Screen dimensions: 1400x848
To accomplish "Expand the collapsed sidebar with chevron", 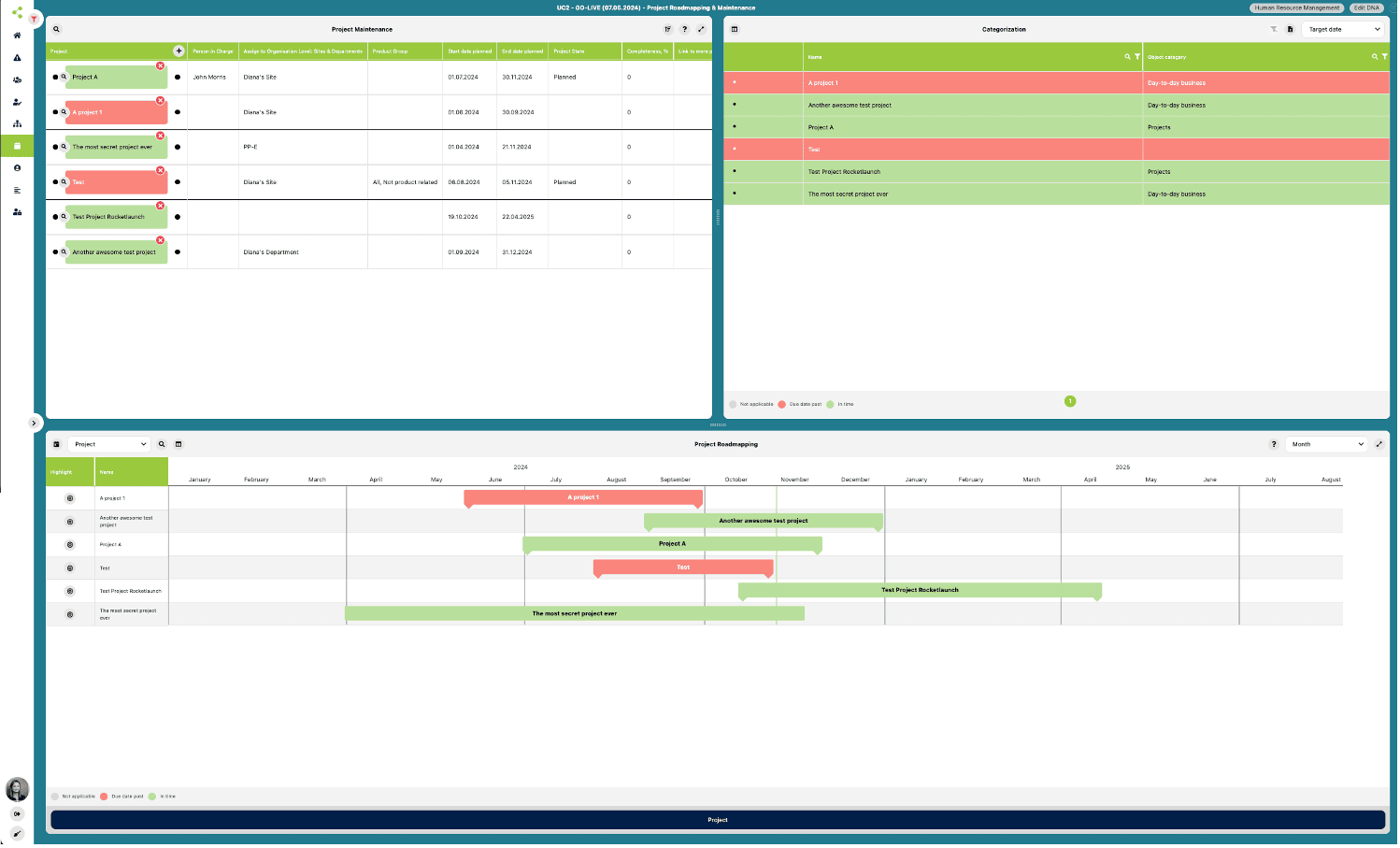I will pyautogui.click(x=34, y=424).
